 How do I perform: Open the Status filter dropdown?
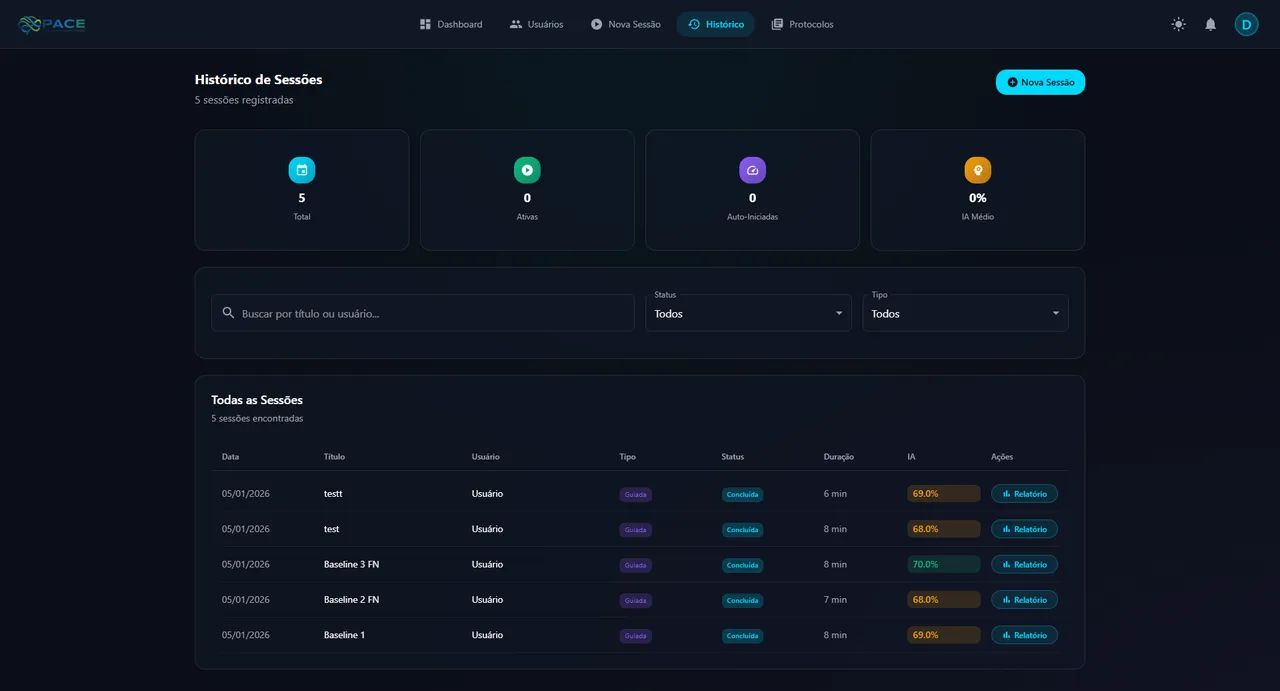pos(748,313)
